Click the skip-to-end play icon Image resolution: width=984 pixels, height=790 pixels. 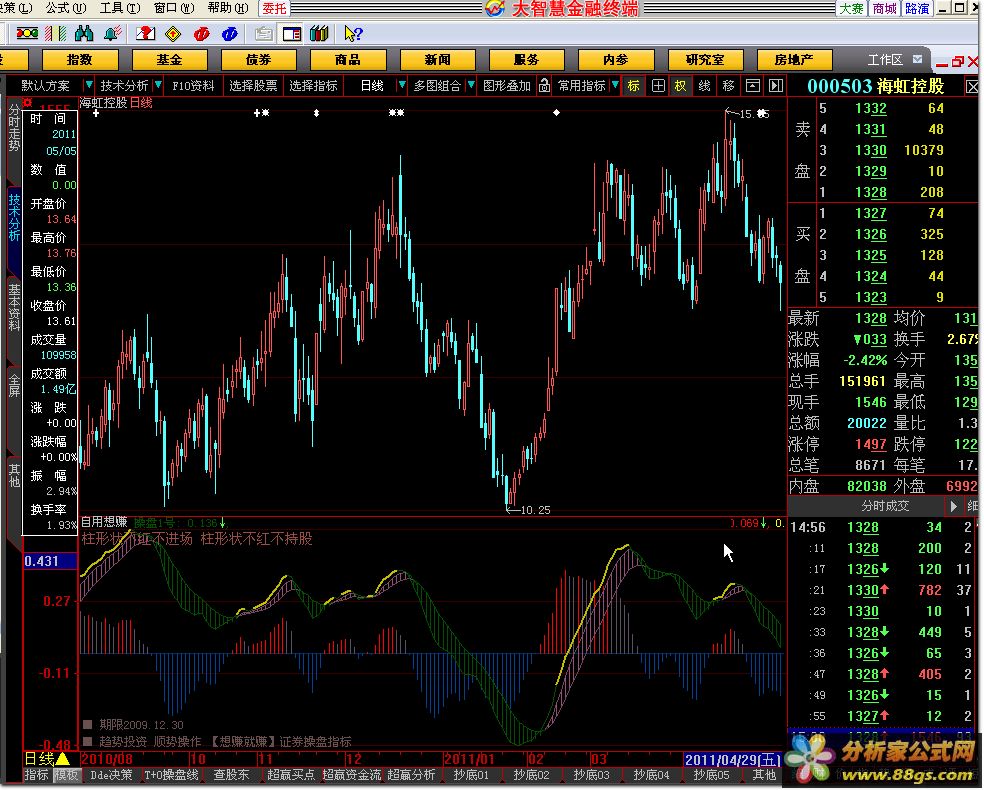(x=776, y=85)
